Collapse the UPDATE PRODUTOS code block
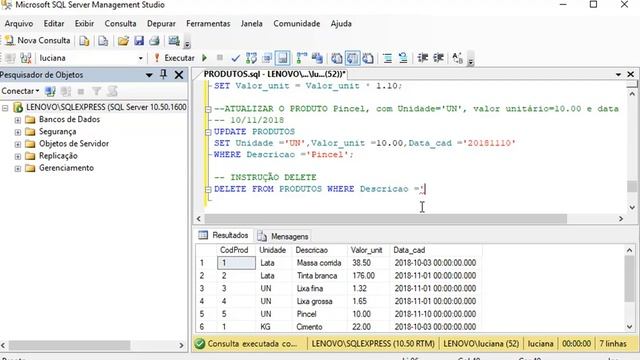The image size is (640, 360). (x=208, y=132)
